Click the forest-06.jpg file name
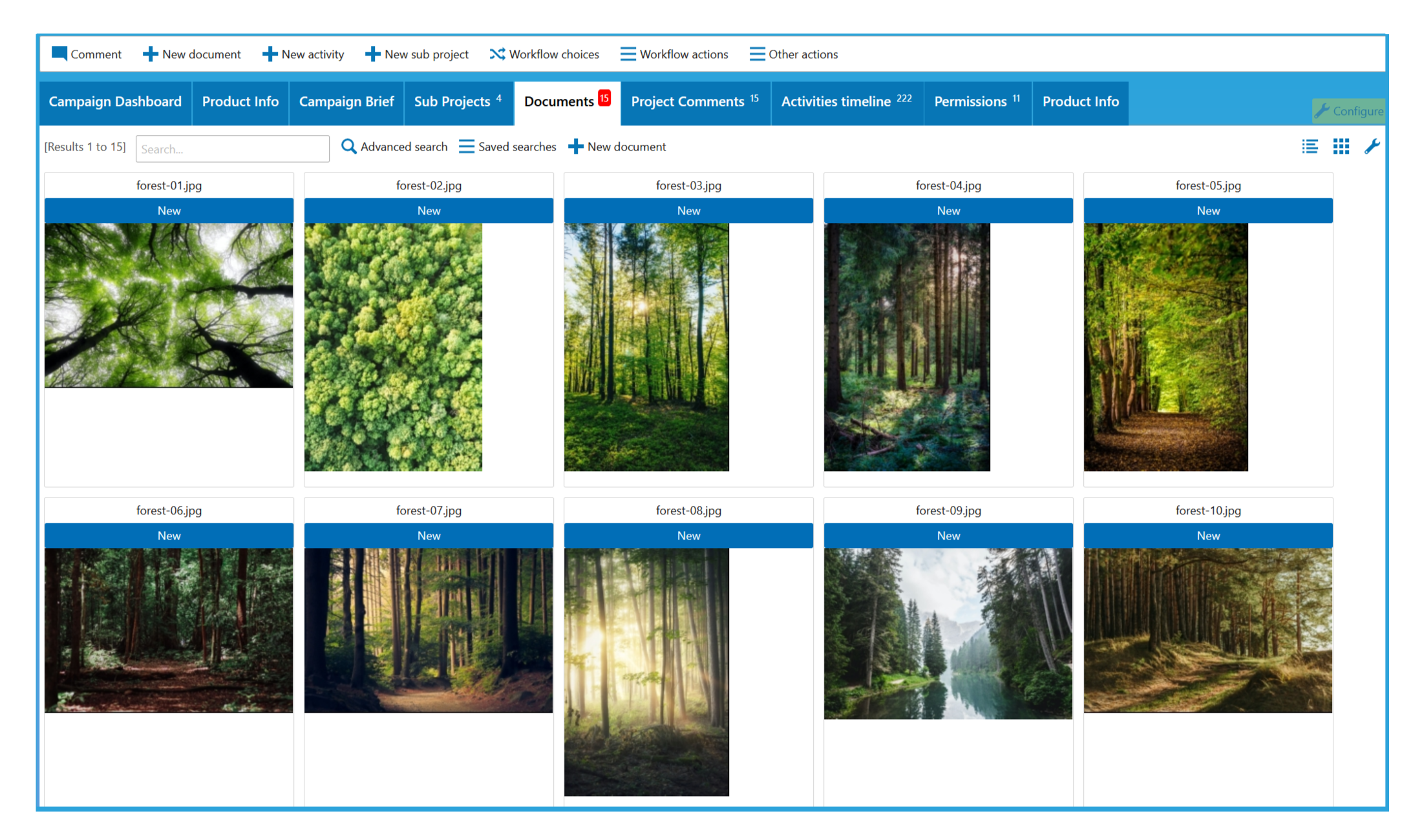 (169, 510)
